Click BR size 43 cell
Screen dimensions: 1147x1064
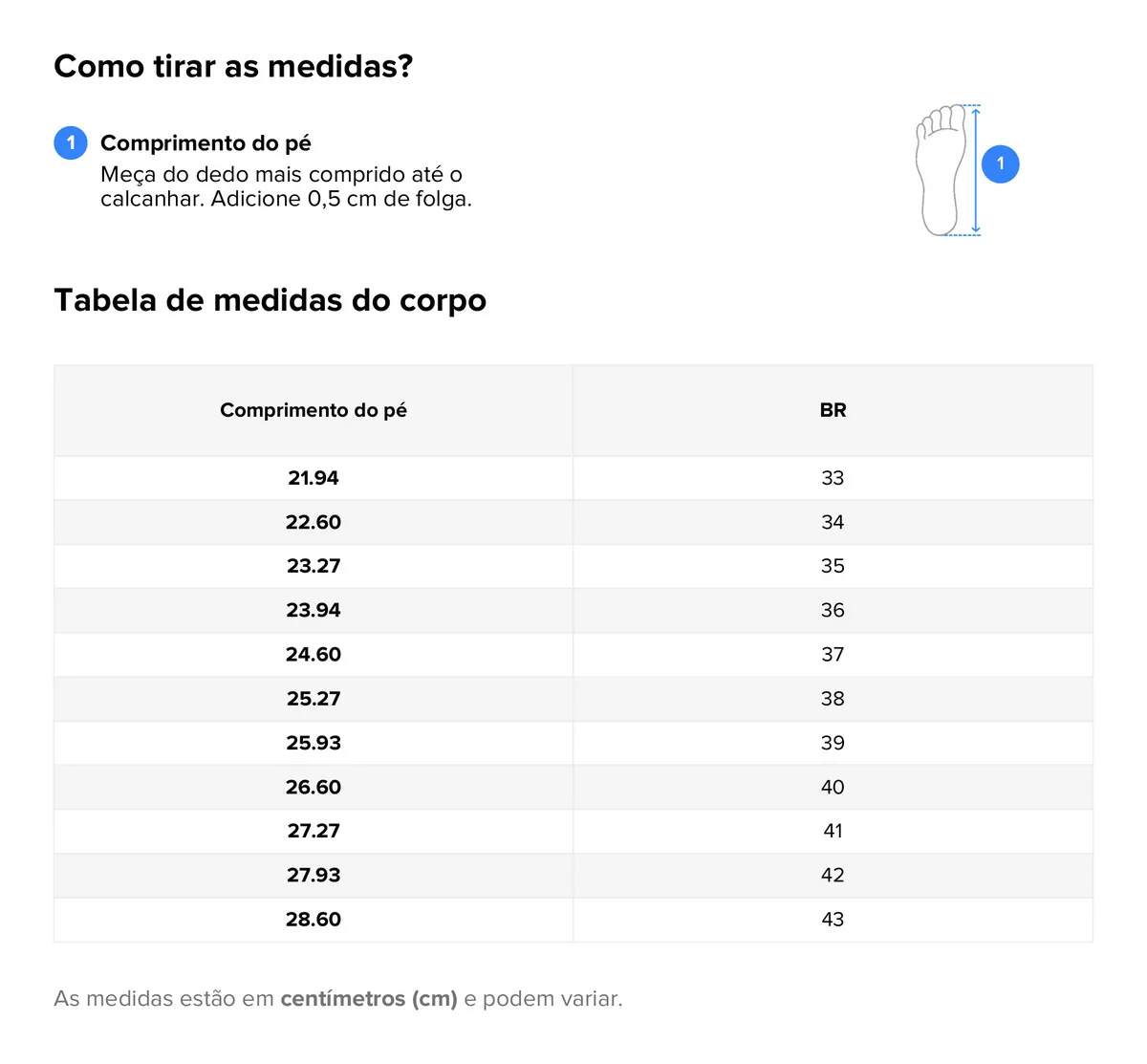tap(833, 919)
